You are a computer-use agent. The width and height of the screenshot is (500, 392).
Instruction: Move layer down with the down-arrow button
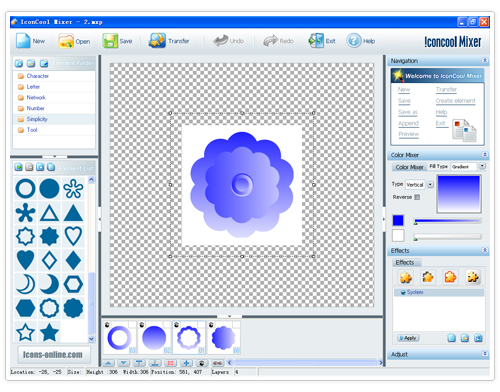(x=124, y=363)
